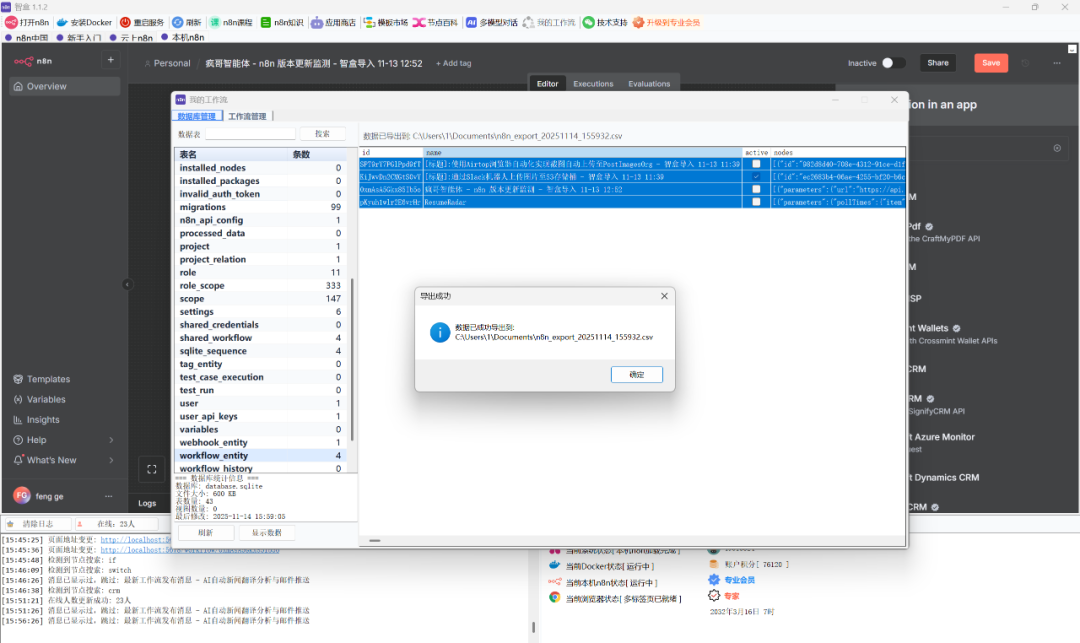Switch to the Executions tab
The width and height of the screenshot is (1080, 643).
click(x=593, y=84)
